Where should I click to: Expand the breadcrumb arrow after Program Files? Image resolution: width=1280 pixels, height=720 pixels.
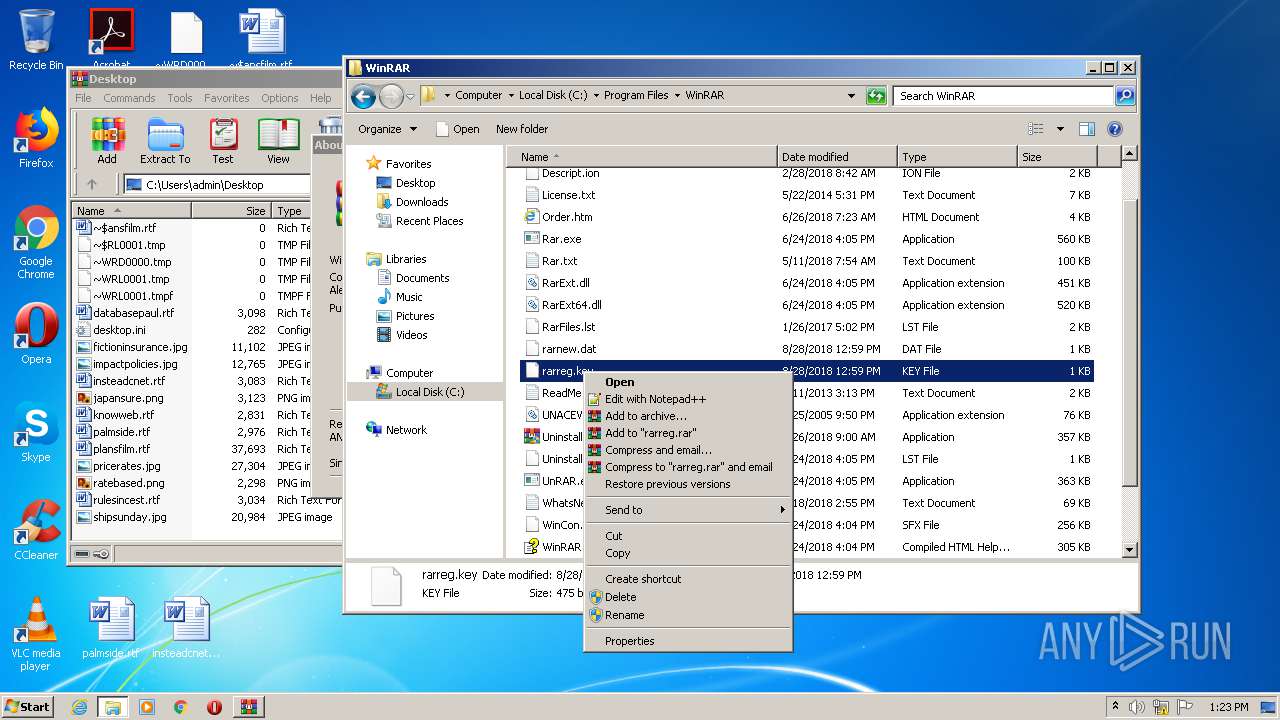pyautogui.click(x=676, y=96)
